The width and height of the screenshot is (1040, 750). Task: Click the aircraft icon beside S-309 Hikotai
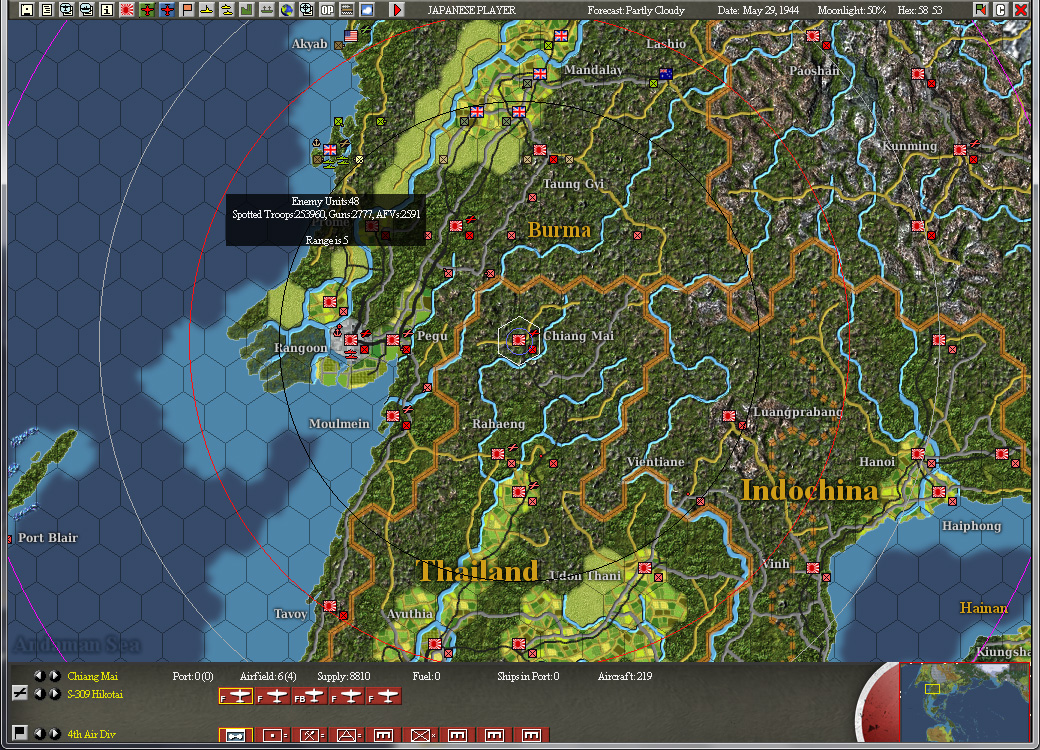coord(20,694)
